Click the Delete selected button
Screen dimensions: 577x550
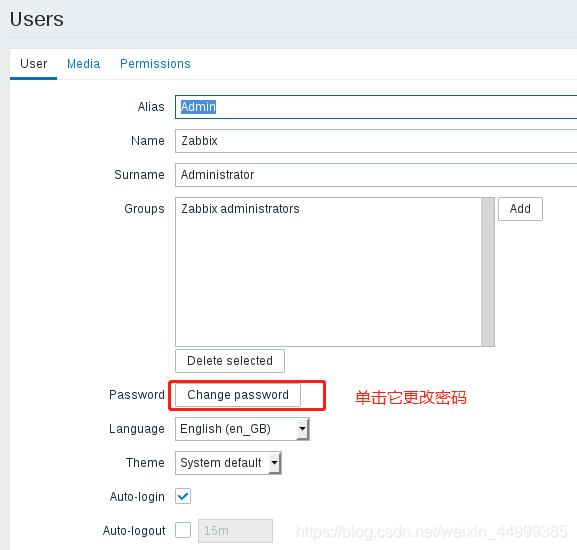[x=230, y=361]
